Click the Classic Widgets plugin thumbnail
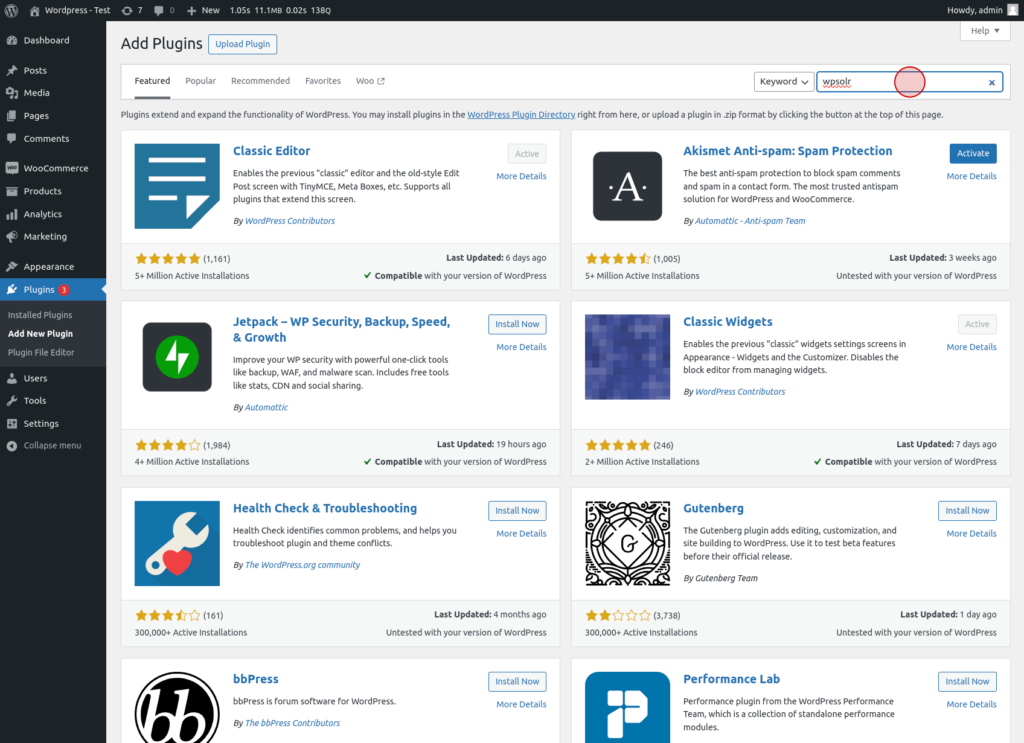1024x743 pixels. pos(627,357)
